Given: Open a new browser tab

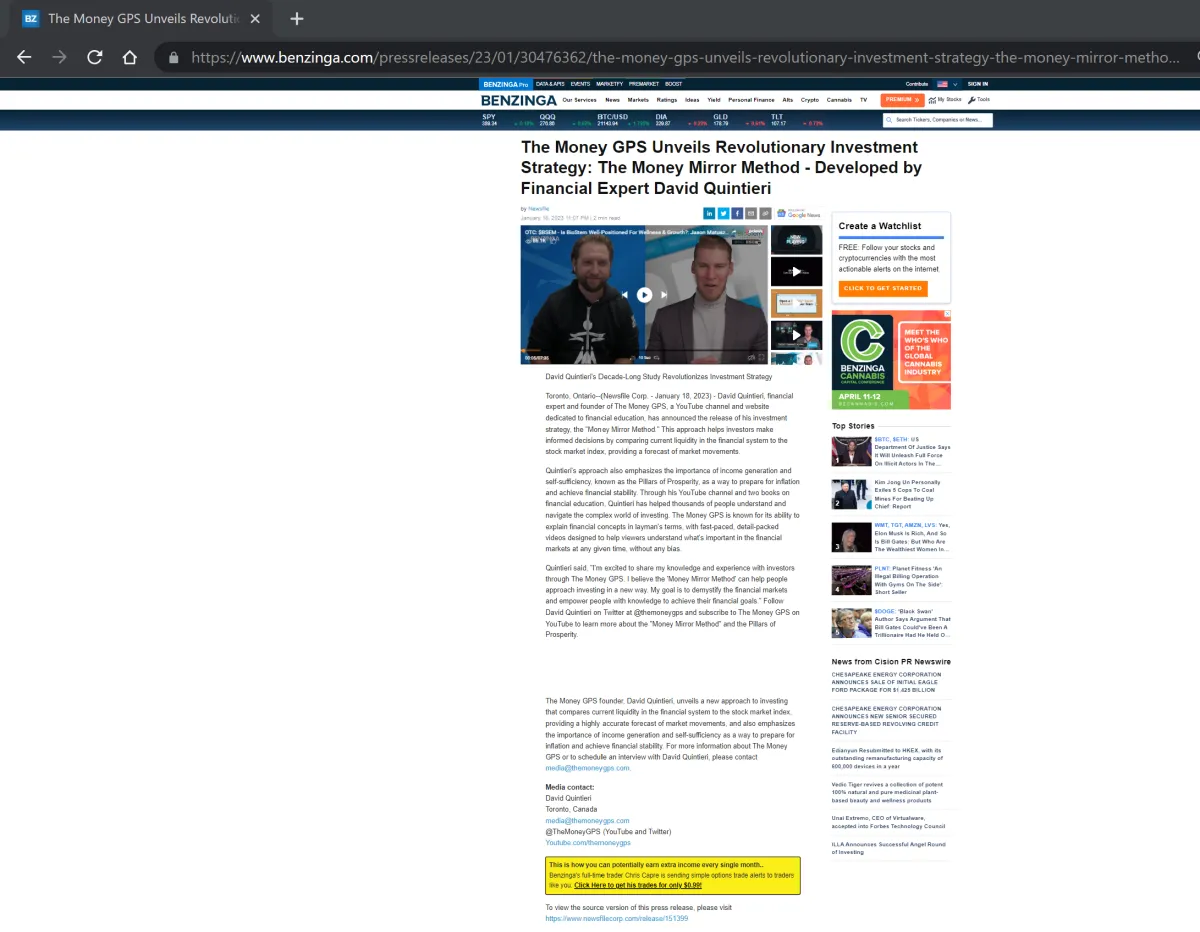Looking at the screenshot, I should pyautogui.click(x=296, y=19).
